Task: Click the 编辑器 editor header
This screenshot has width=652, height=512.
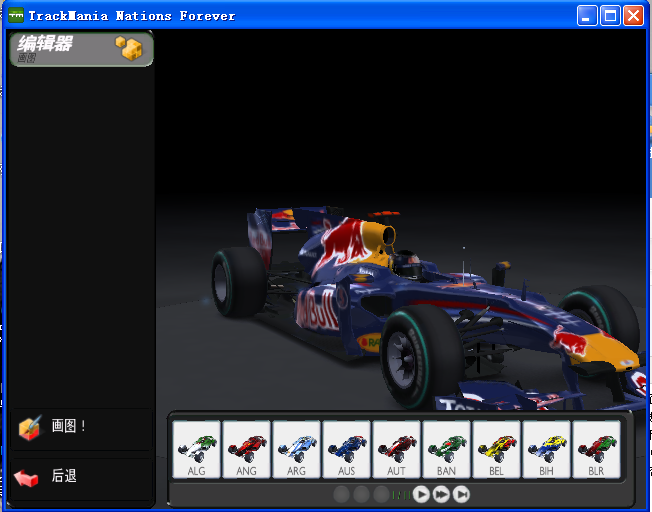Action: [x=82, y=49]
